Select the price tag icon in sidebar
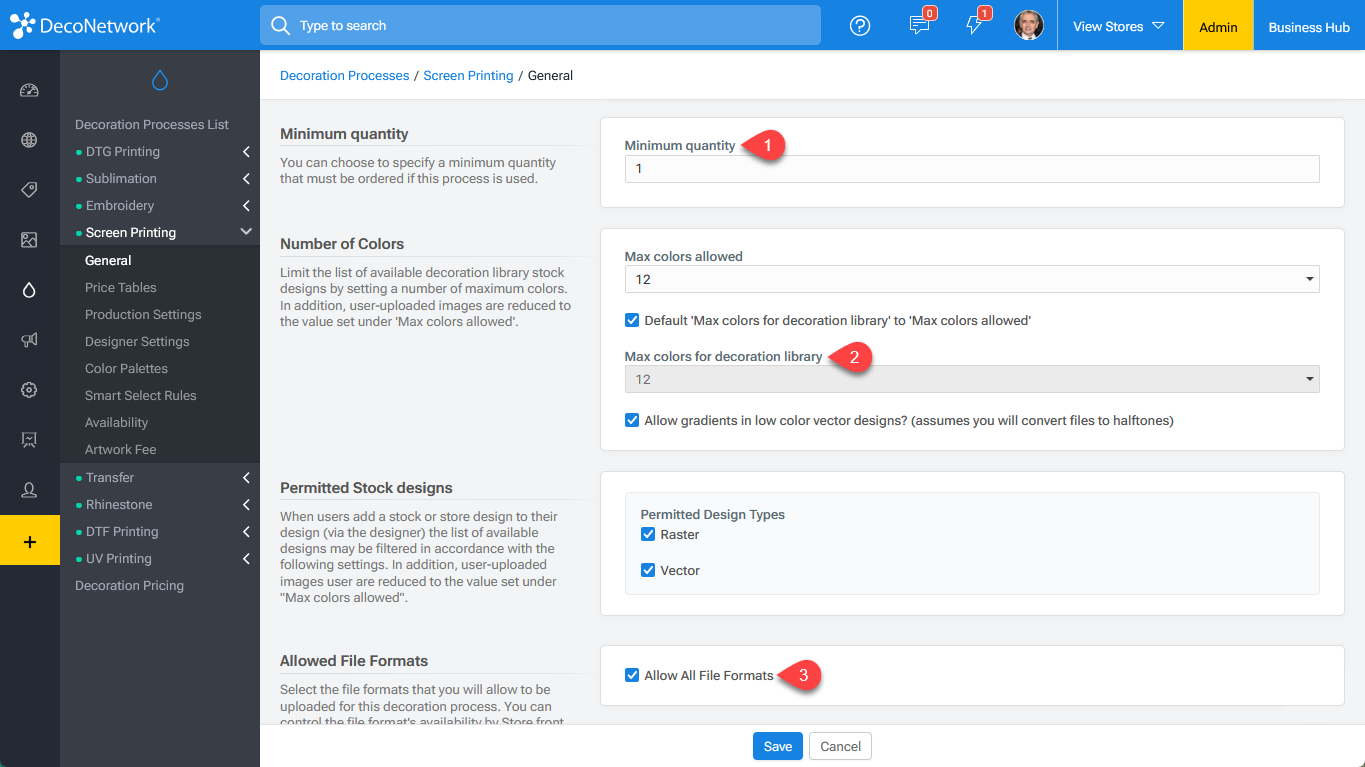The height and width of the screenshot is (767, 1365). tap(29, 190)
